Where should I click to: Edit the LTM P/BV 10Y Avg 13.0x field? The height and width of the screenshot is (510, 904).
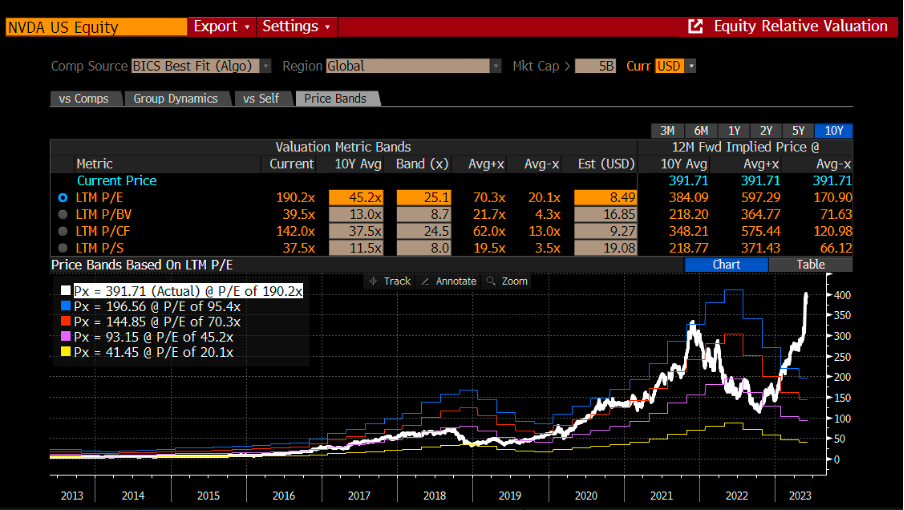coord(356,214)
